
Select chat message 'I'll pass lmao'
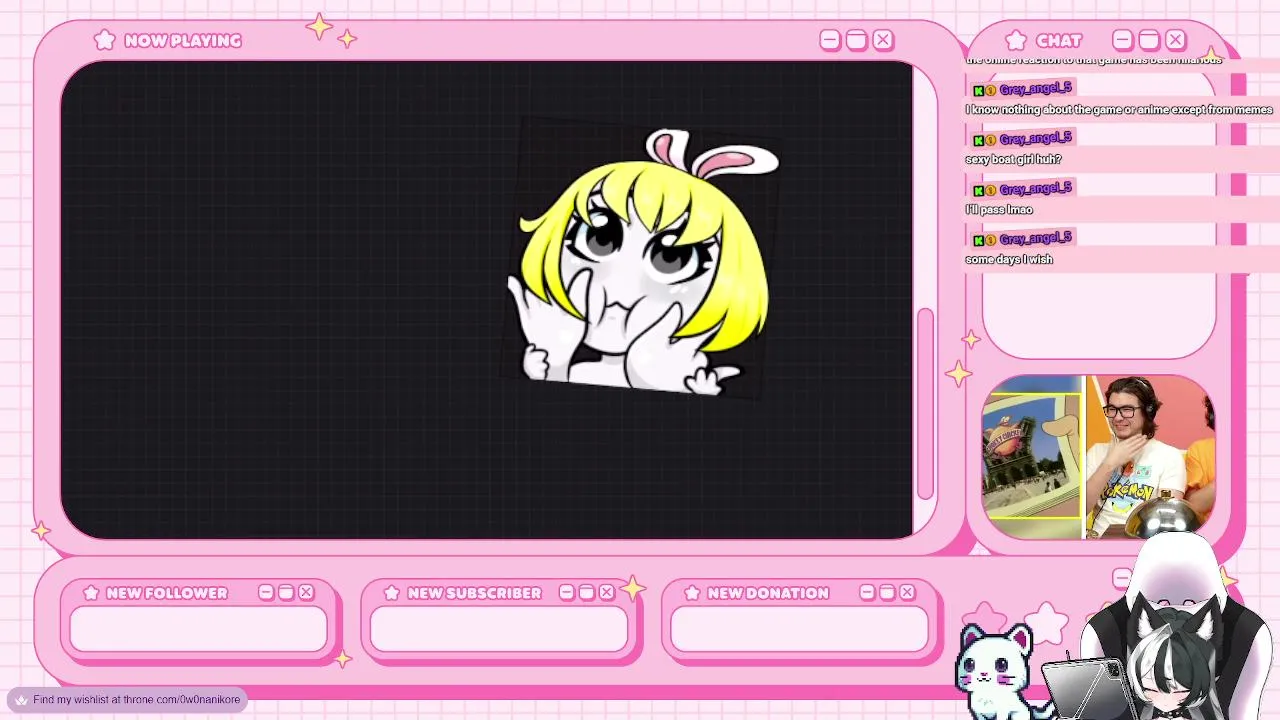[999, 210]
